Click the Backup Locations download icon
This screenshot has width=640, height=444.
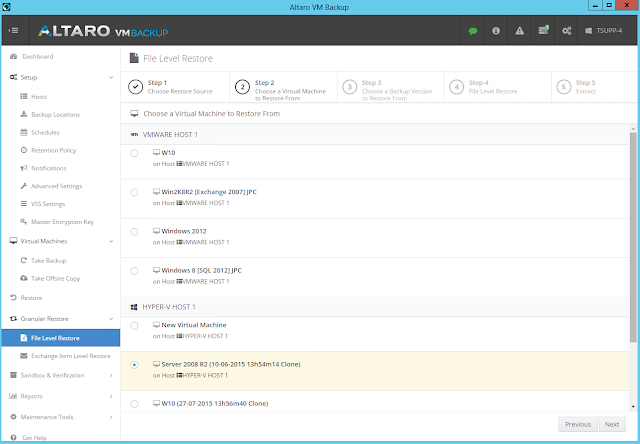(x=24, y=114)
